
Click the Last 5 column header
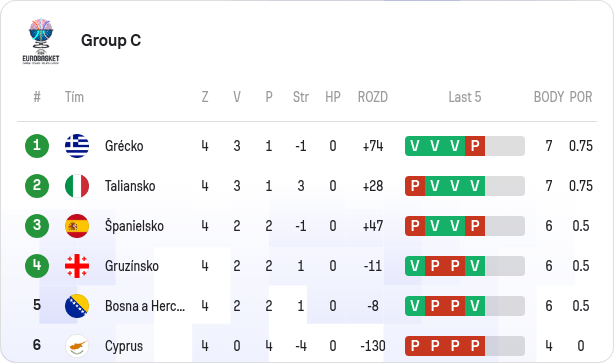click(x=465, y=97)
